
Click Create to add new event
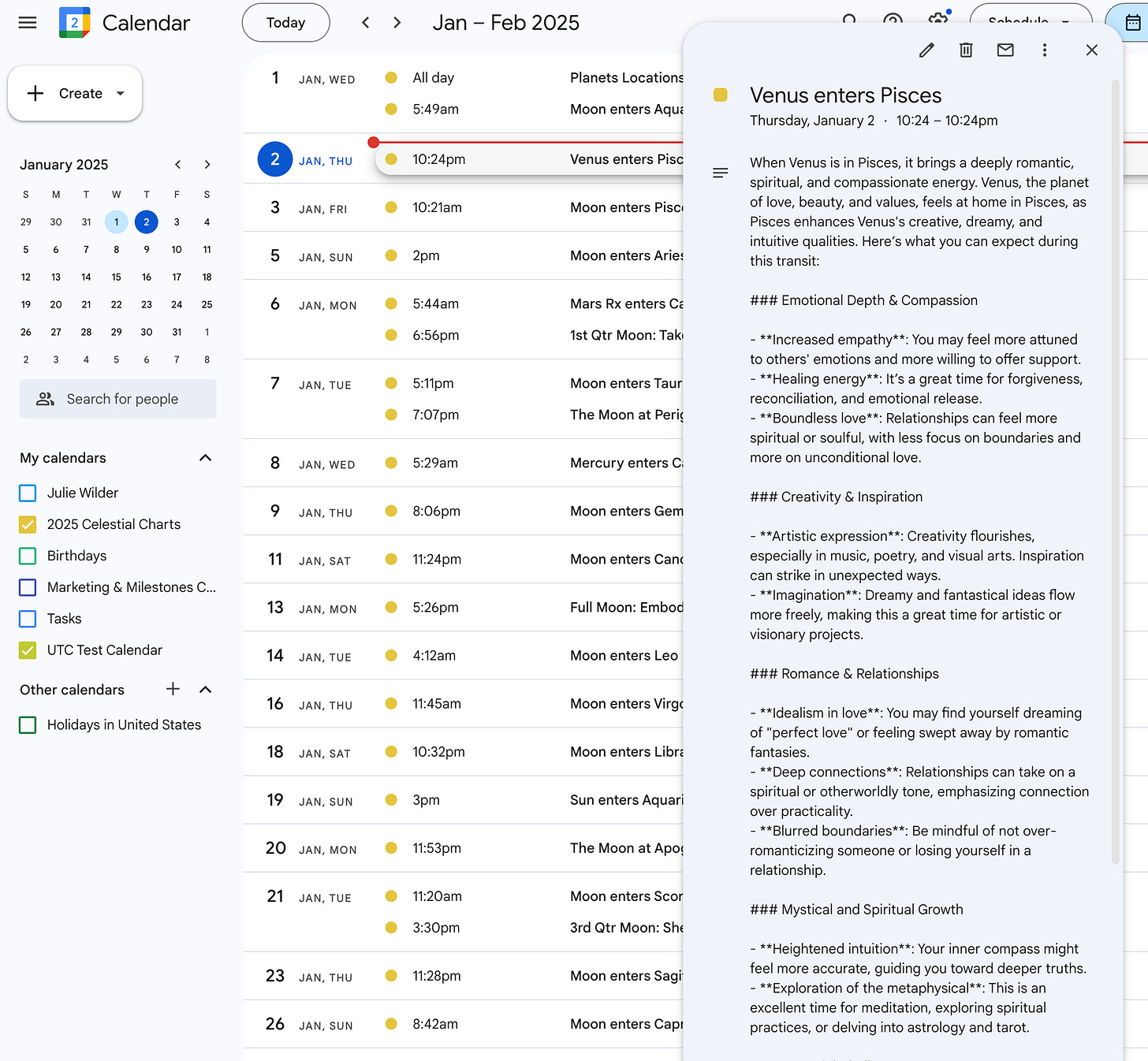pyautogui.click(x=75, y=93)
